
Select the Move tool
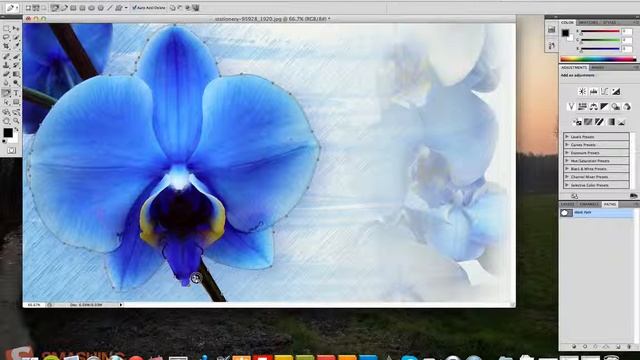click(16, 29)
